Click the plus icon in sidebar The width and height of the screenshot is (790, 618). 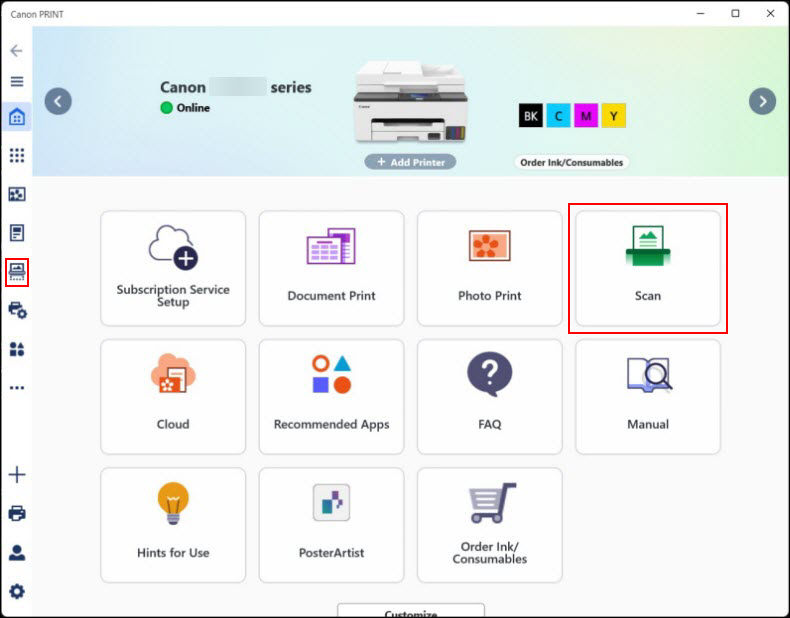(x=17, y=474)
